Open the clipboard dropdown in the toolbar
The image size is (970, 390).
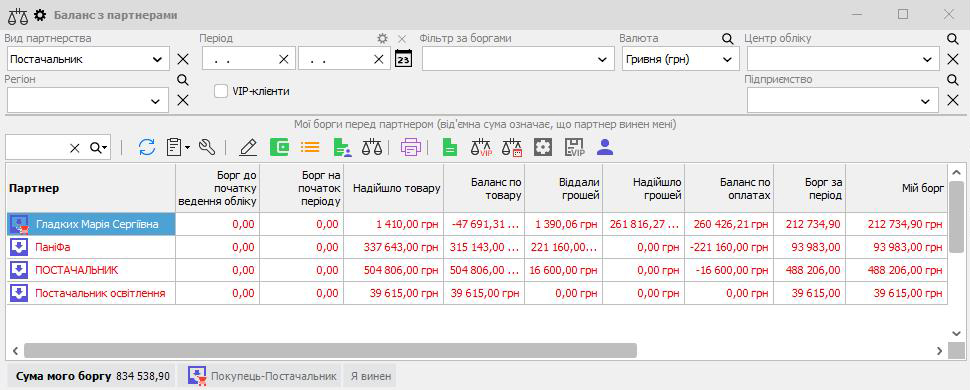[x=178, y=147]
